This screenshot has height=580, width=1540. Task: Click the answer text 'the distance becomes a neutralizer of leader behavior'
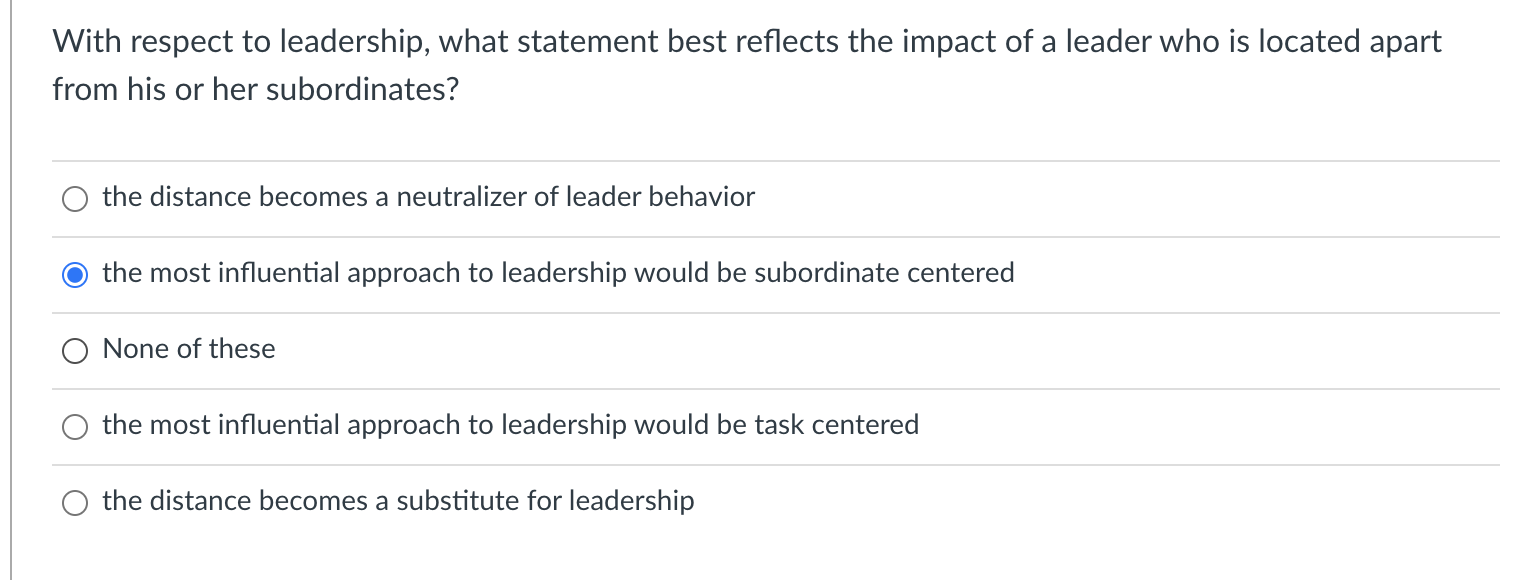pyautogui.click(x=428, y=197)
